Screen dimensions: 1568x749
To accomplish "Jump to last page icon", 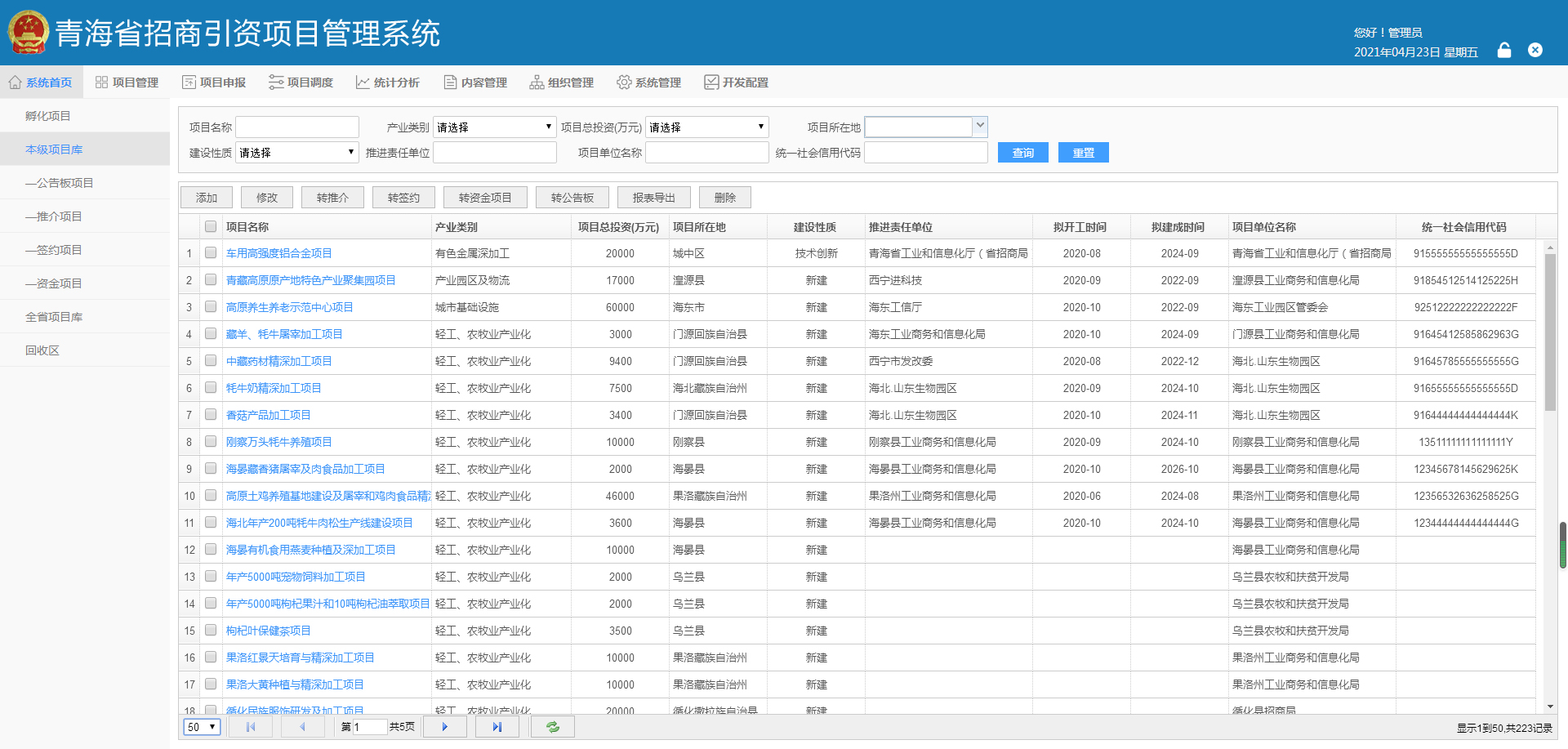I will pos(497,727).
